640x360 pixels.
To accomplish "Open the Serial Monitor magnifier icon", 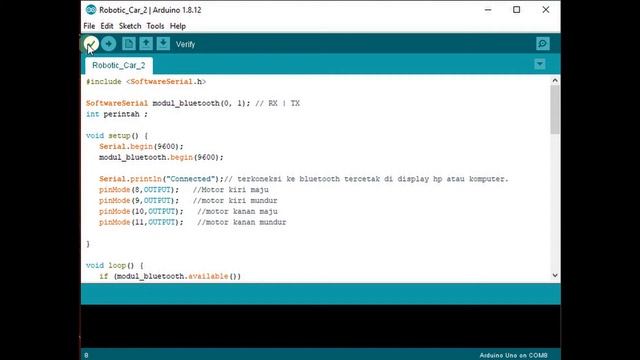I will click(542, 44).
